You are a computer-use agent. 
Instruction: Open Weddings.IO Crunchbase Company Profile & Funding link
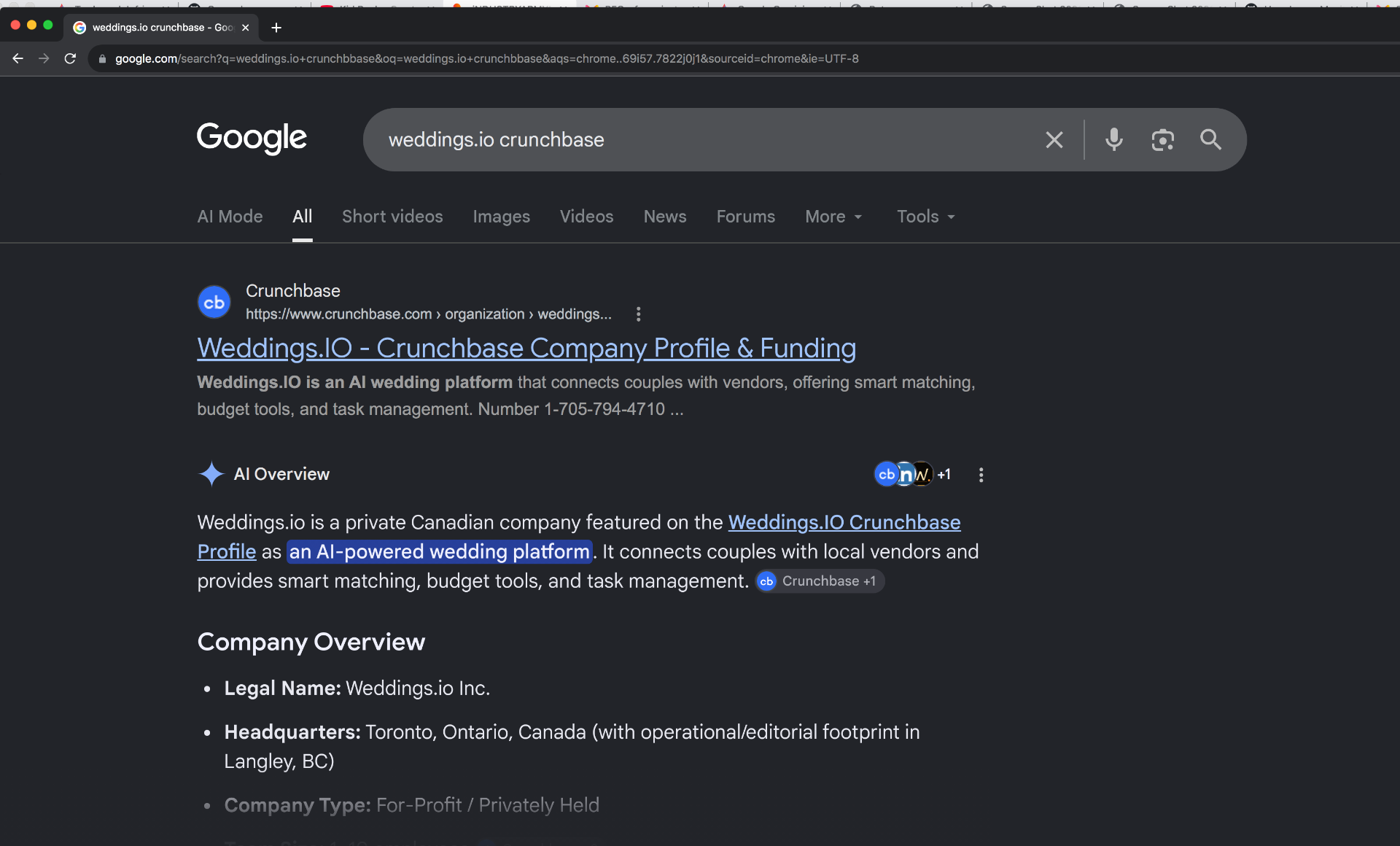526,348
